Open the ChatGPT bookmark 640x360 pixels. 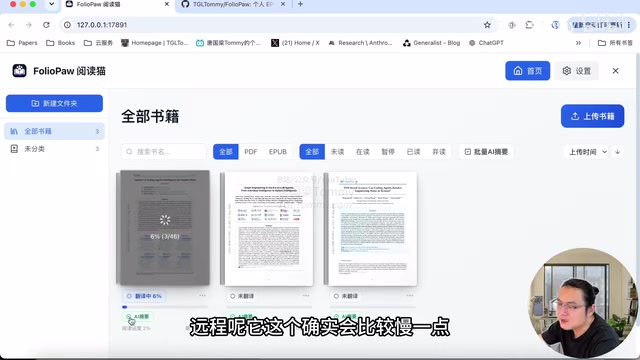(486, 43)
